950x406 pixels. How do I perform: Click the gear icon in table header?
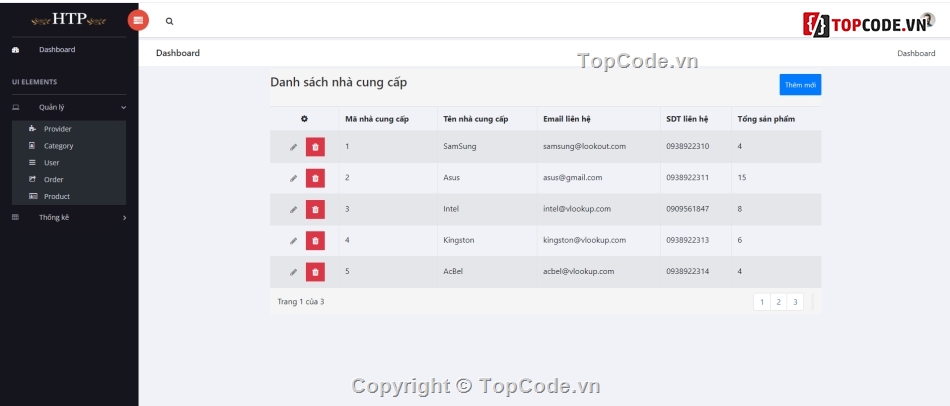coord(304,119)
